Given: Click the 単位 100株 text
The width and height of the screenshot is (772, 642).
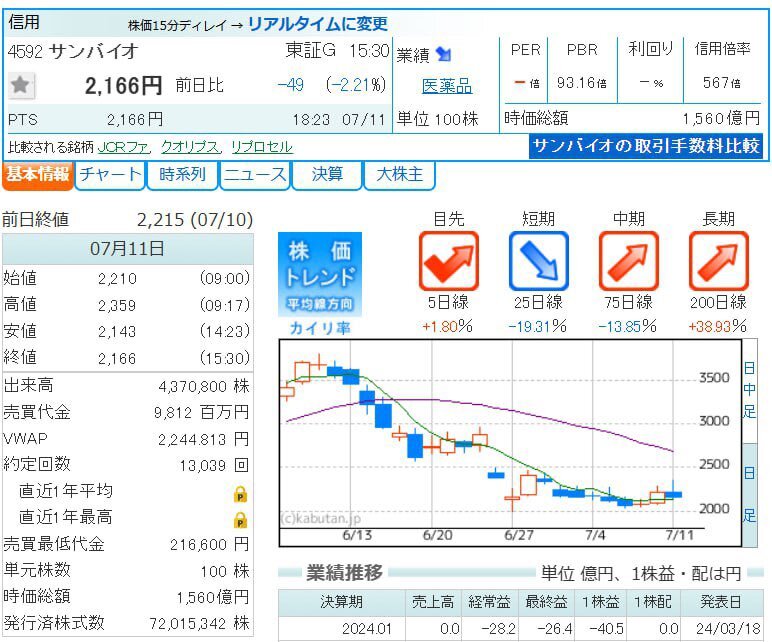Looking at the screenshot, I should 438,119.
